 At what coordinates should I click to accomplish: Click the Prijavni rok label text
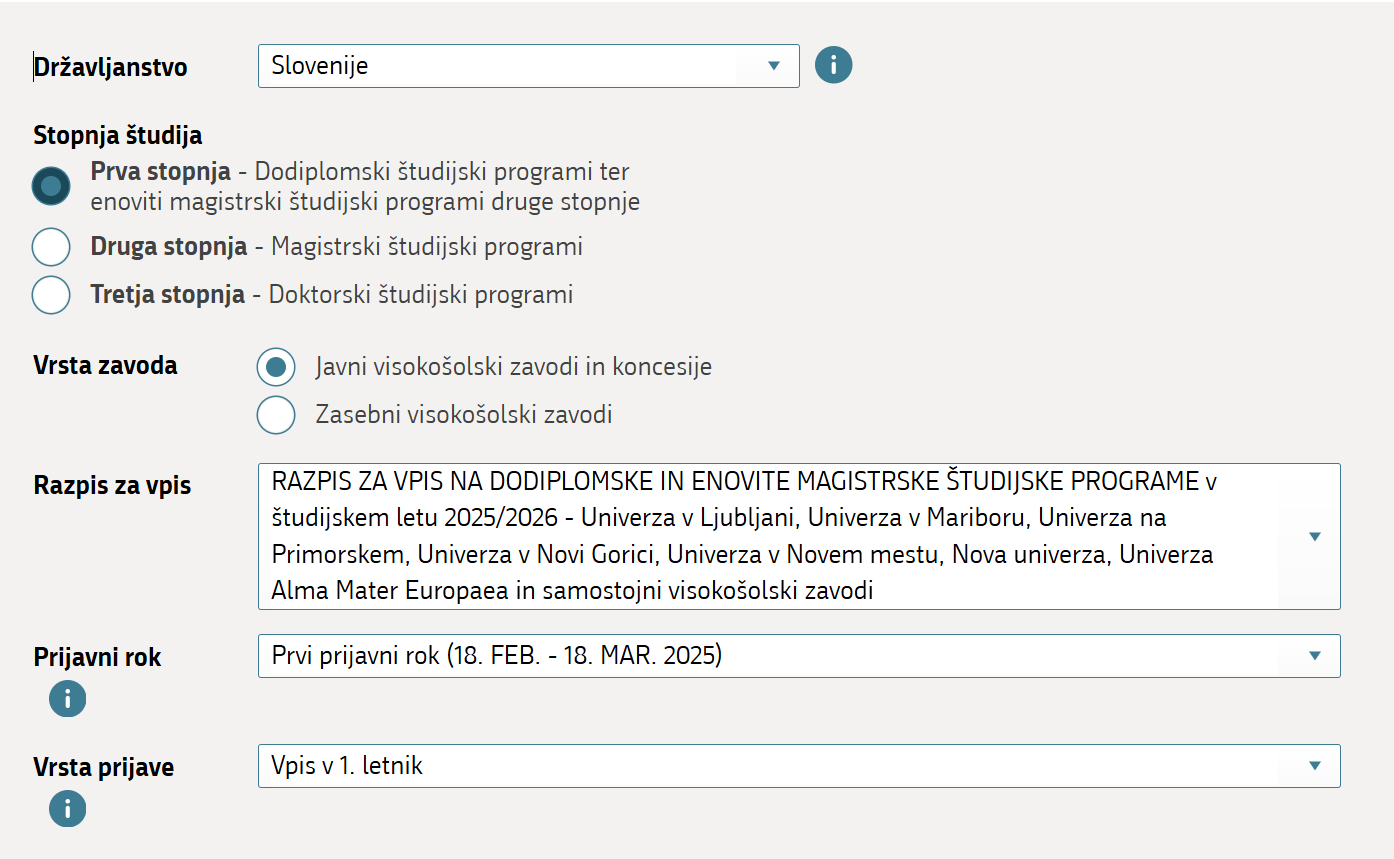(97, 658)
